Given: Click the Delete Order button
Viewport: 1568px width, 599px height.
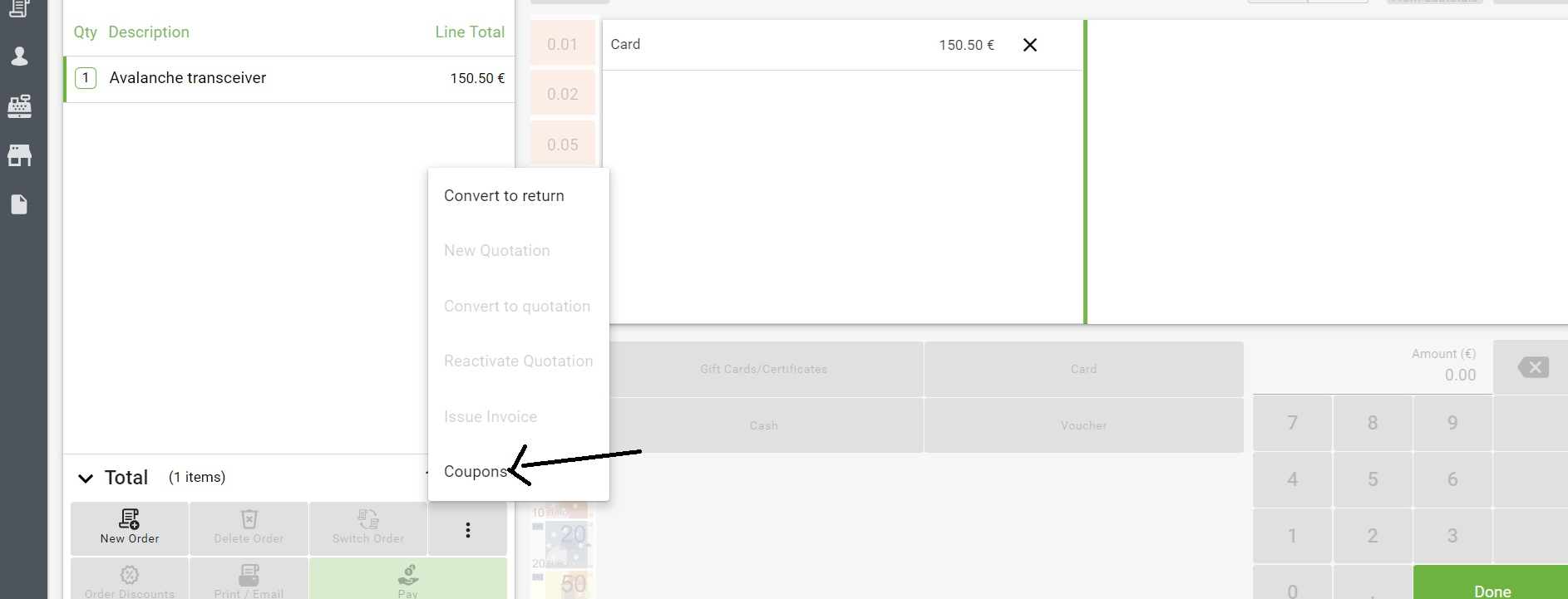Looking at the screenshot, I should (249, 528).
